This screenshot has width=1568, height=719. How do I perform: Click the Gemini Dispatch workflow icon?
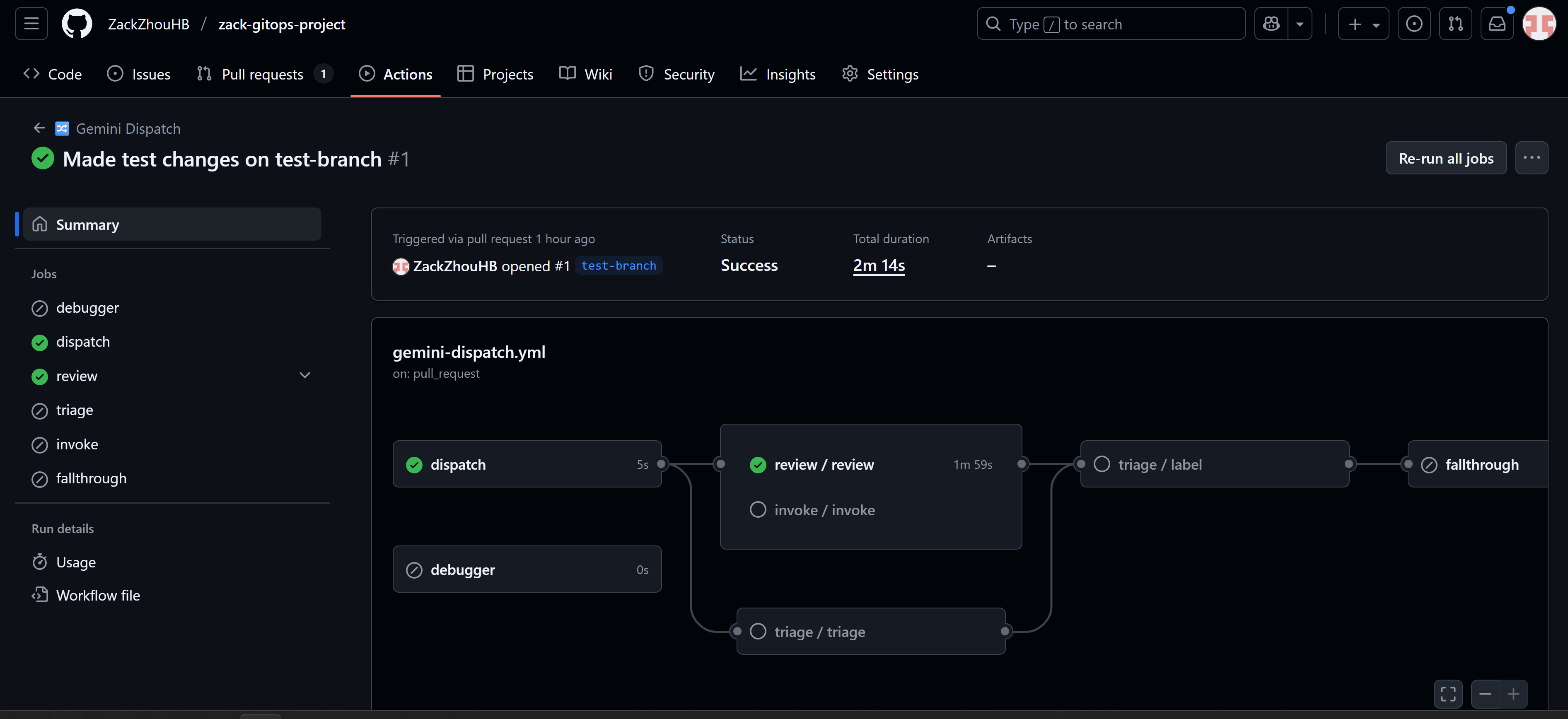point(62,128)
